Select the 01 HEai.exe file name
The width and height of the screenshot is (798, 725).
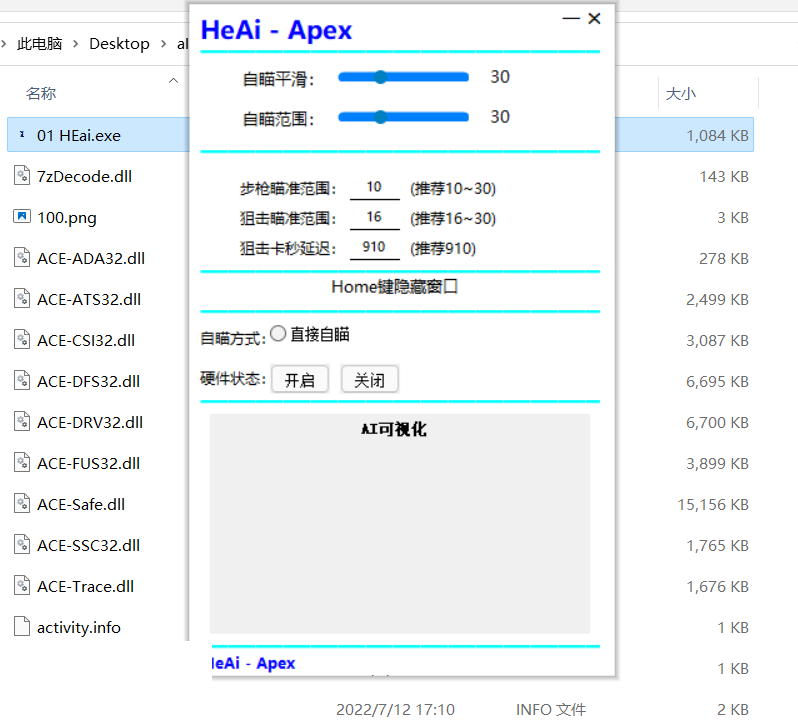point(79,136)
